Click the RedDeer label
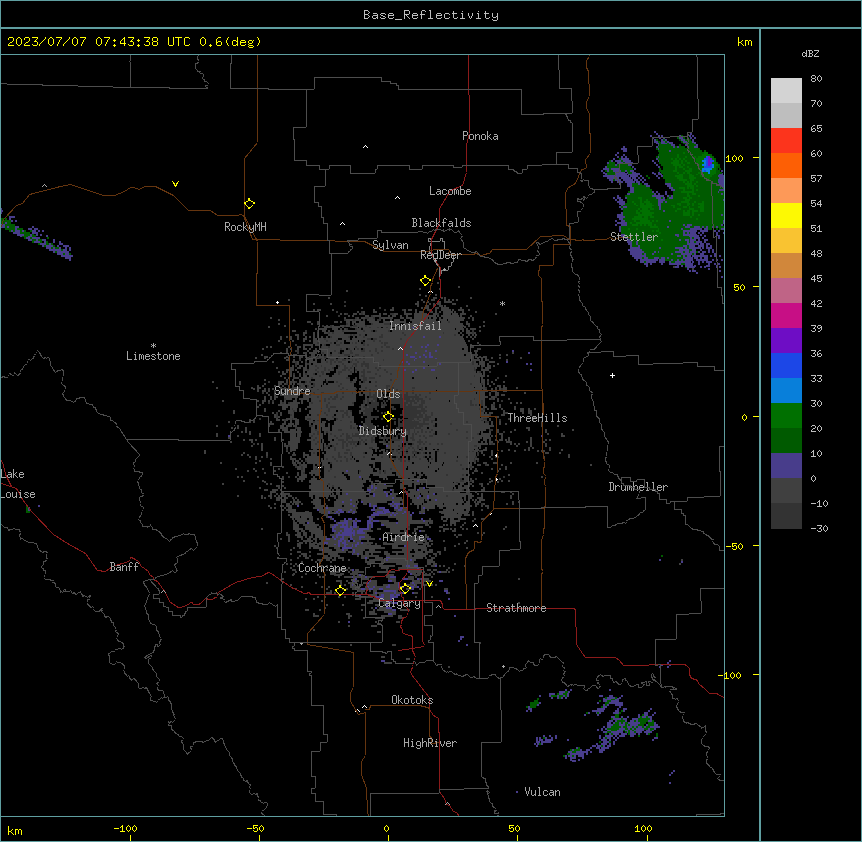This screenshot has height=842, width=862. pyautogui.click(x=440, y=255)
